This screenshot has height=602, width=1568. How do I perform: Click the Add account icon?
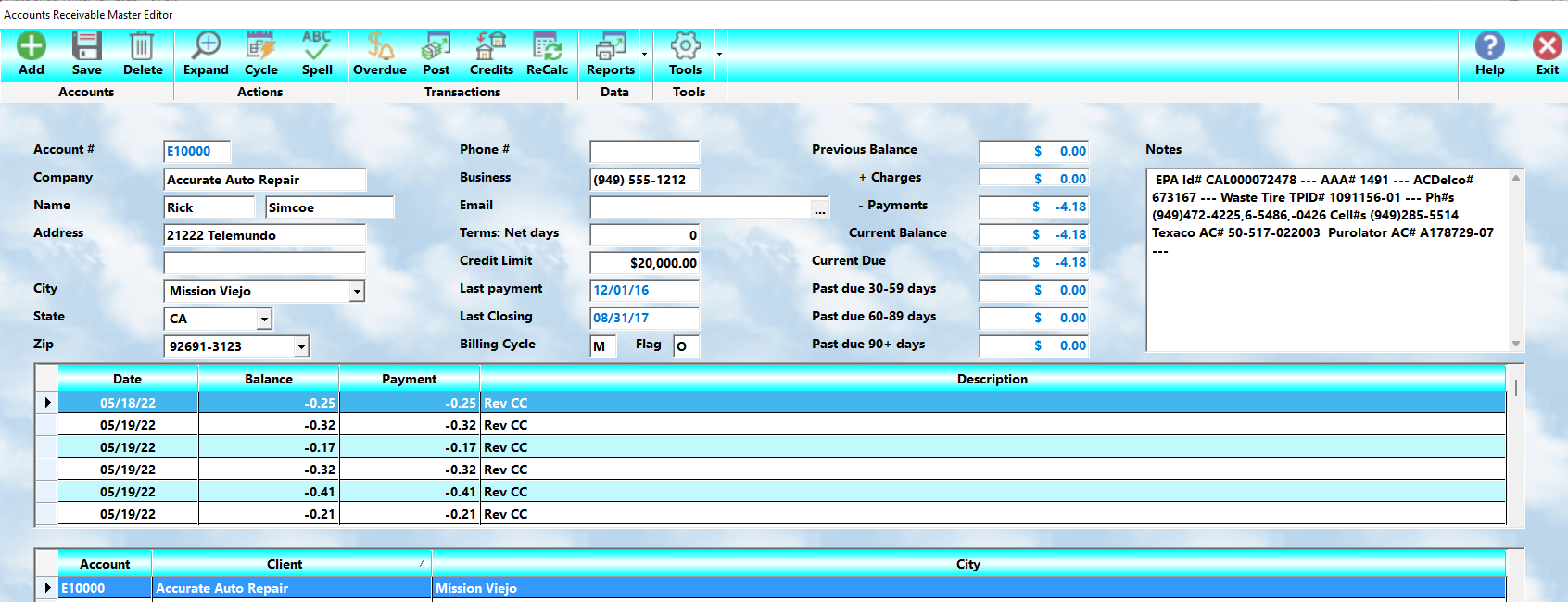click(32, 54)
